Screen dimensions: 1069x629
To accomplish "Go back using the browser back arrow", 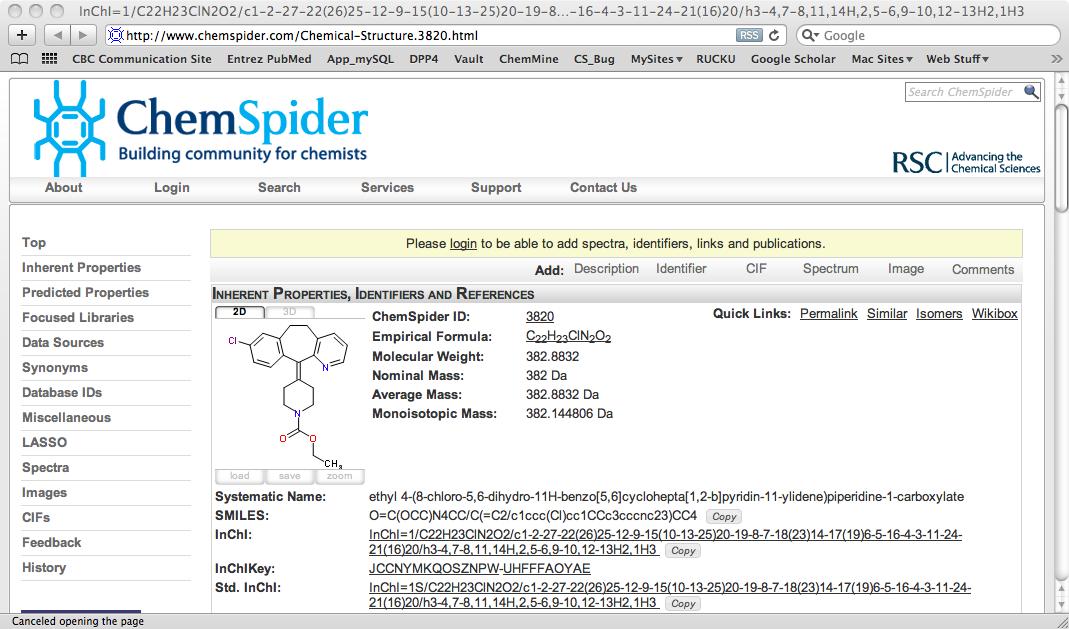I will coord(57,35).
